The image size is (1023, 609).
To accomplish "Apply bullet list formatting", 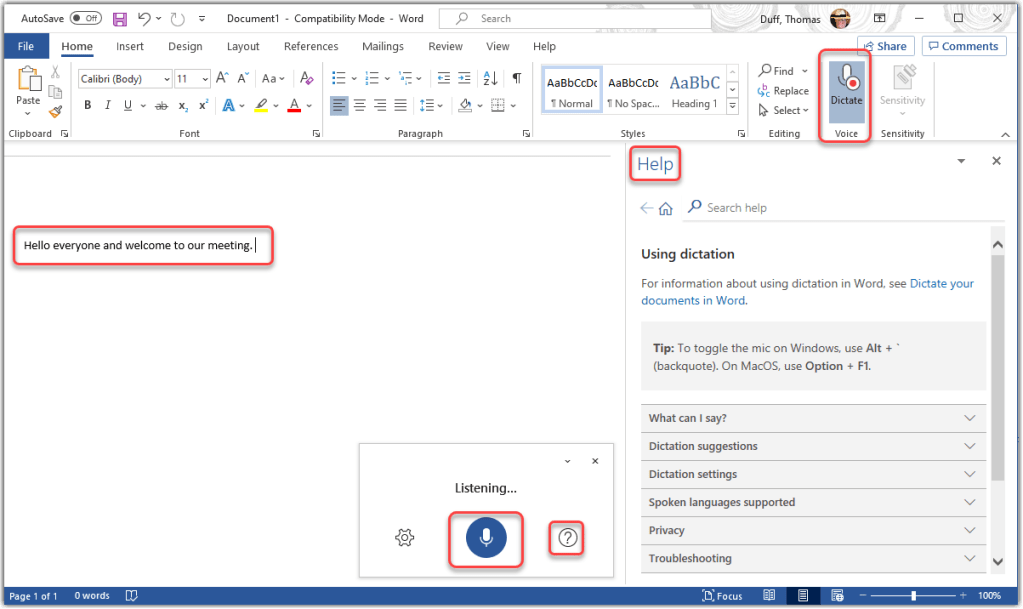I will [338, 78].
